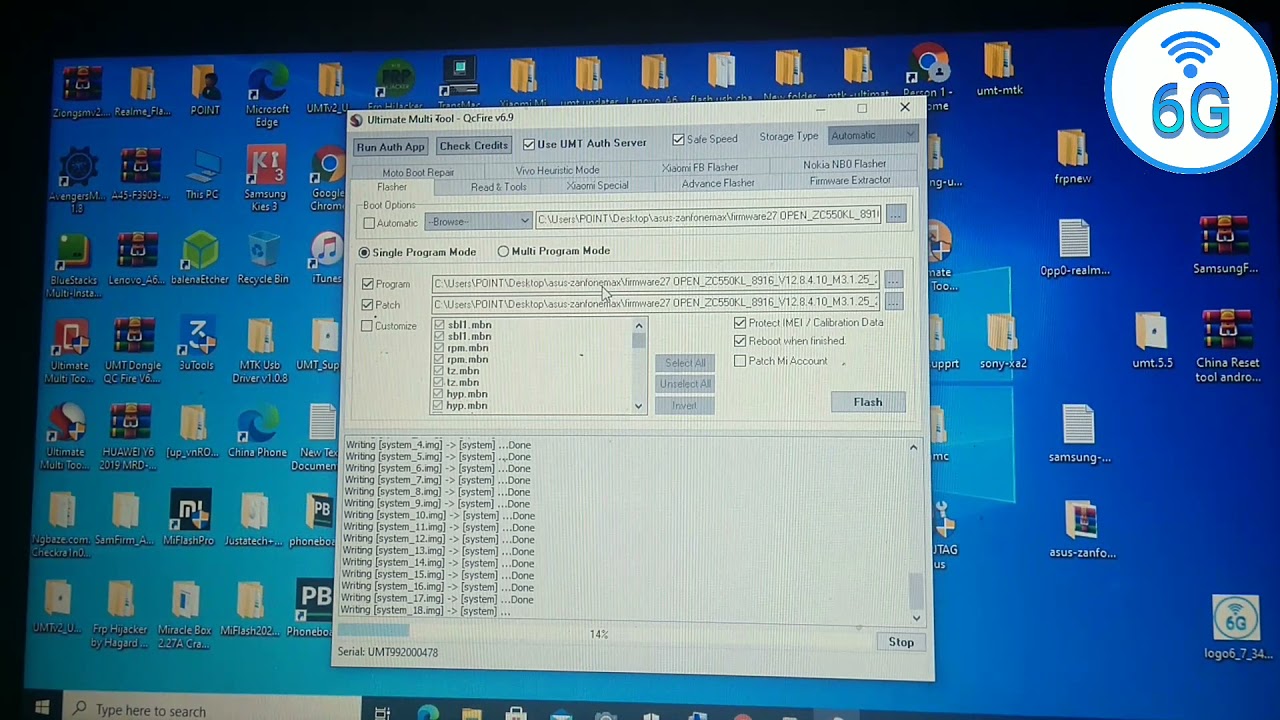Click the Flash button
The height and width of the screenshot is (720, 1280).
click(x=868, y=402)
